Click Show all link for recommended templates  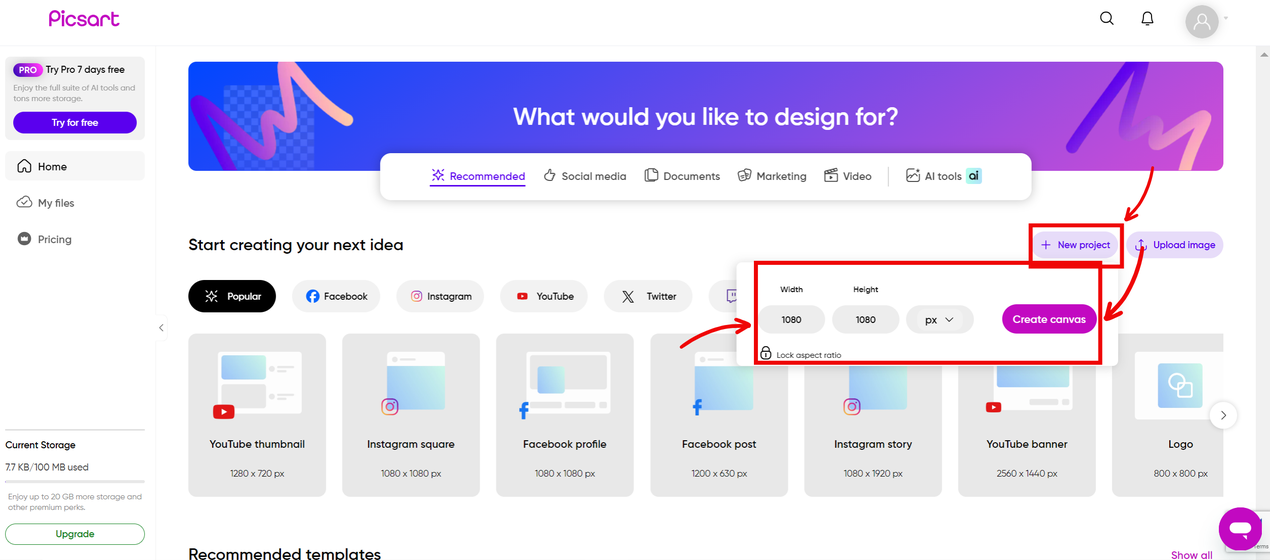(1191, 555)
